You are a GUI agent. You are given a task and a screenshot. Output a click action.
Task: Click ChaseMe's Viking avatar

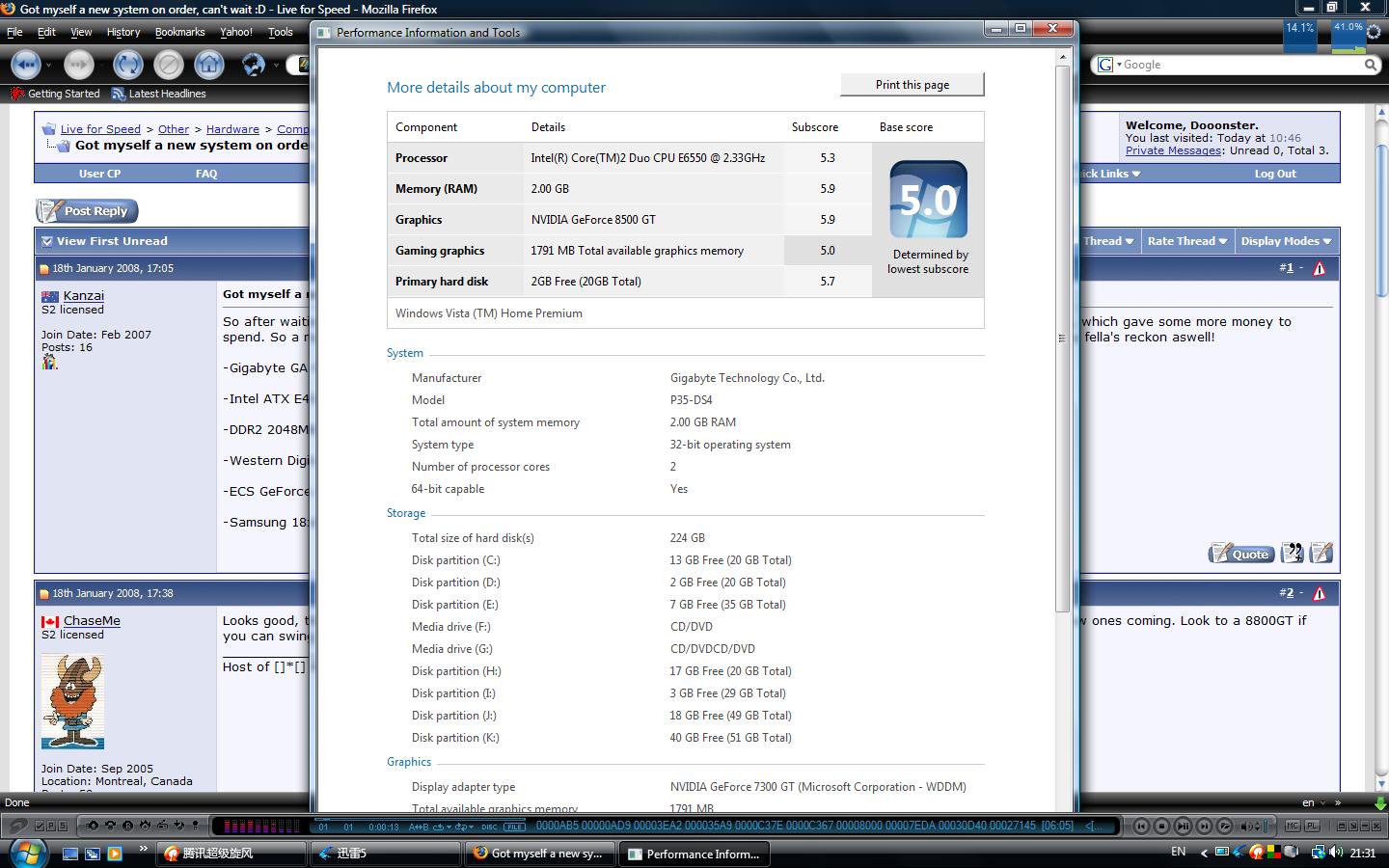click(x=72, y=701)
